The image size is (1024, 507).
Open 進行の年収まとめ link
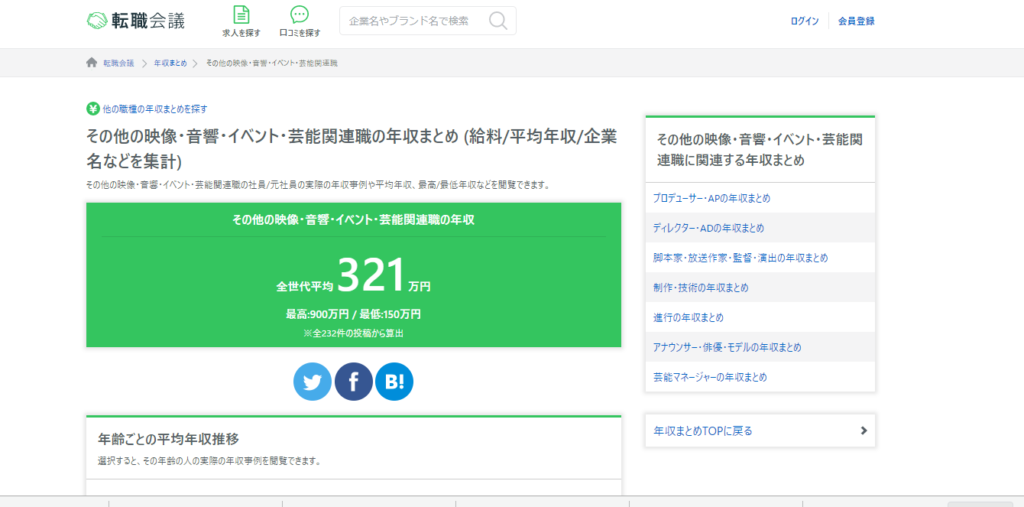click(688, 318)
